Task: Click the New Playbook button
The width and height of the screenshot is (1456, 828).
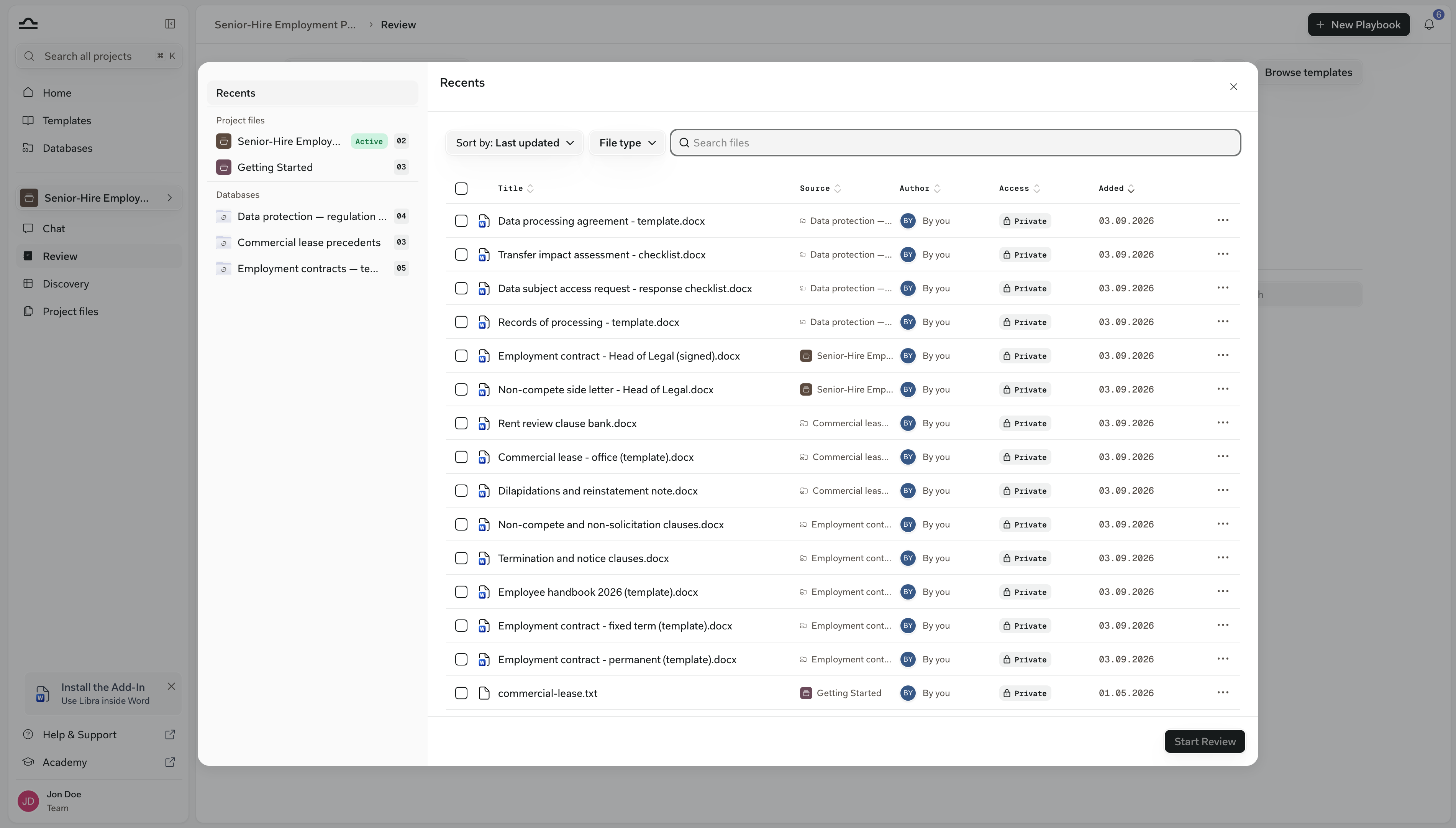Action: point(1358,25)
